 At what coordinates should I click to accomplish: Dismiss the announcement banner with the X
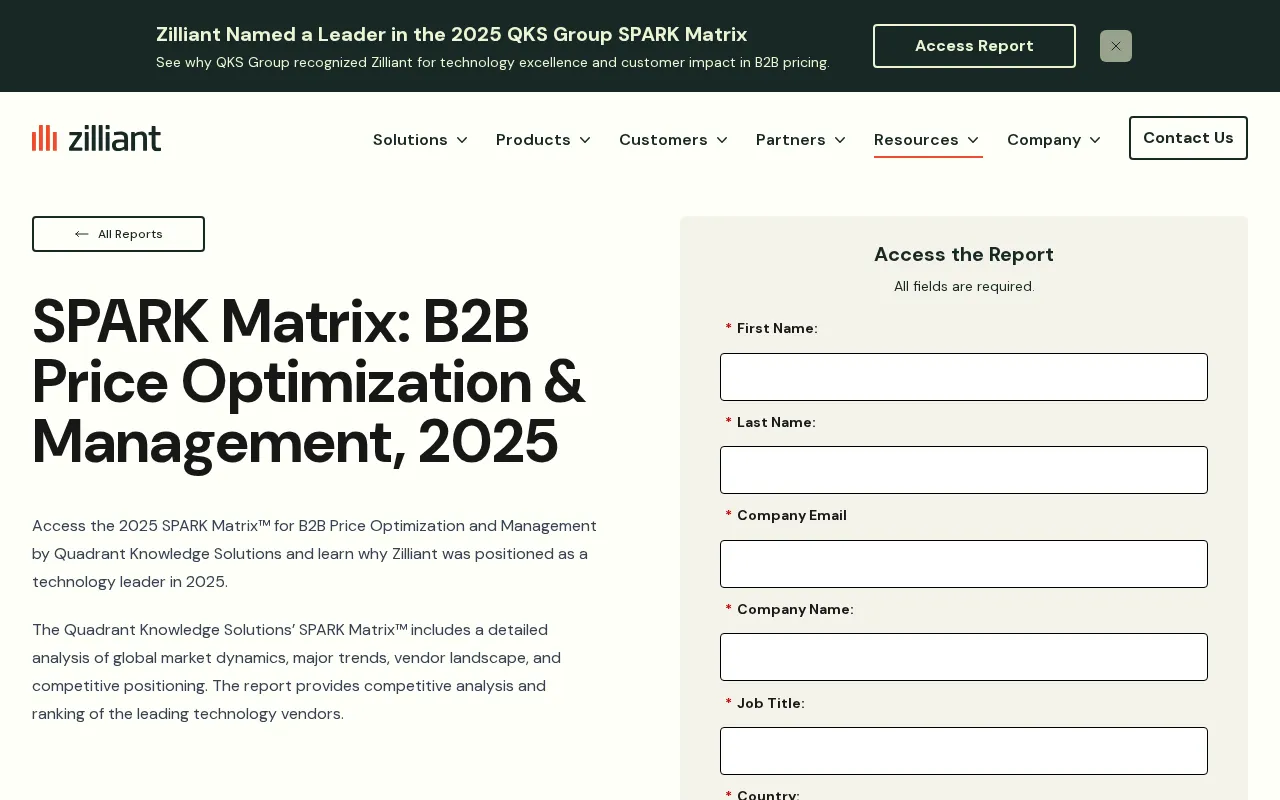pyautogui.click(x=1116, y=46)
